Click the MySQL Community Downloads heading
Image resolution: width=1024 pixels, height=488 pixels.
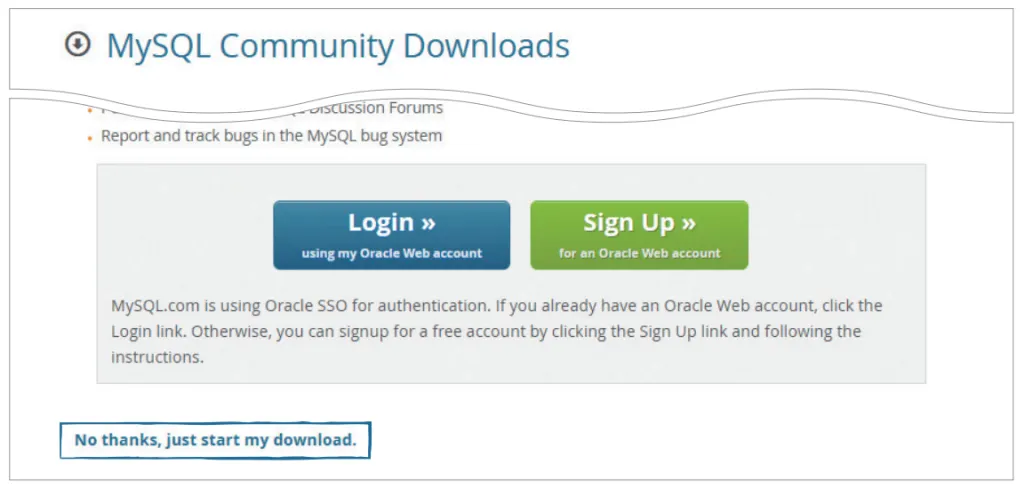[338, 46]
